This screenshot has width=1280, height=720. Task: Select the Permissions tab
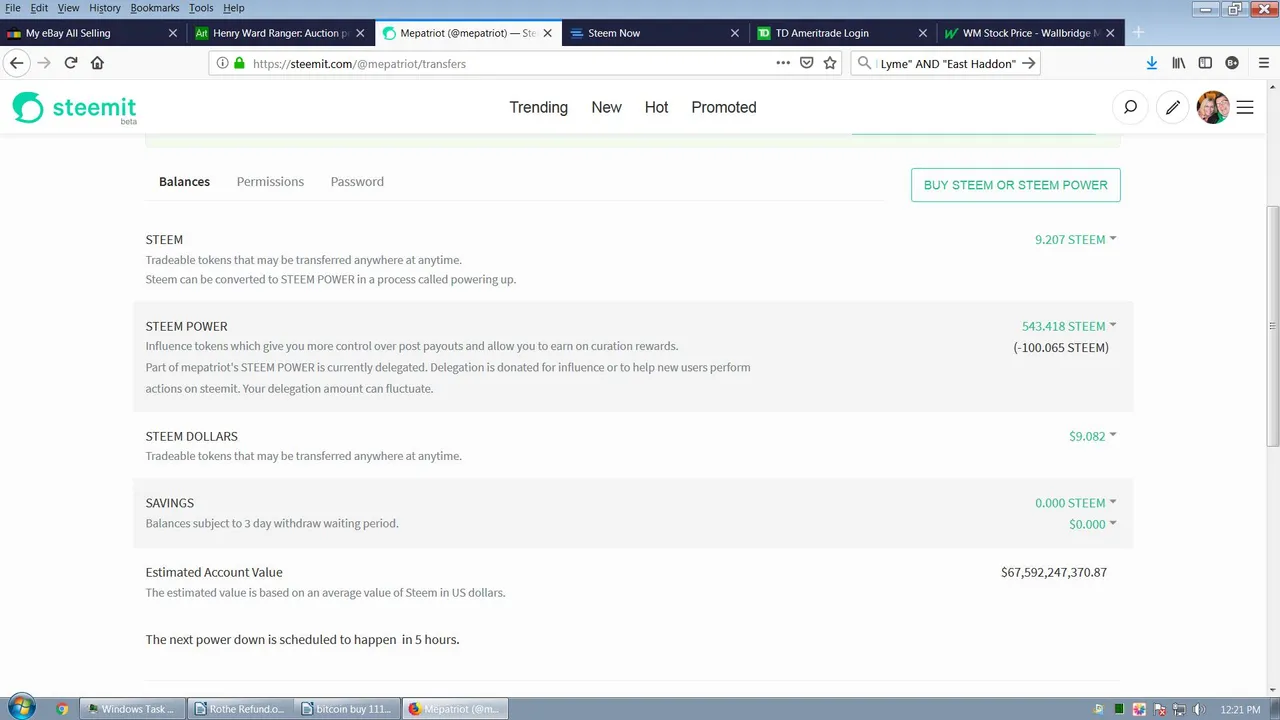tap(270, 182)
